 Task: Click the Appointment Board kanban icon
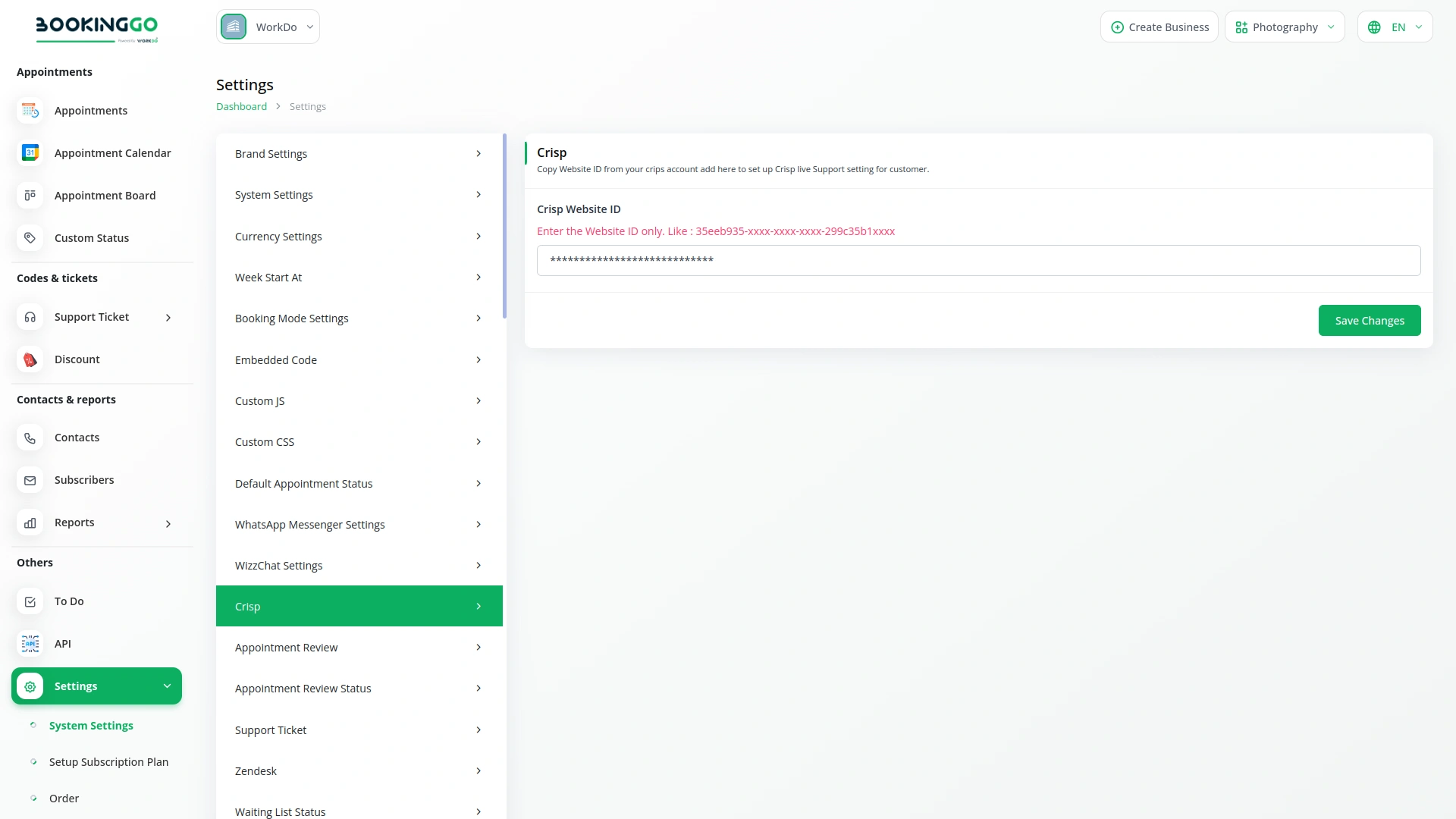[30, 196]
